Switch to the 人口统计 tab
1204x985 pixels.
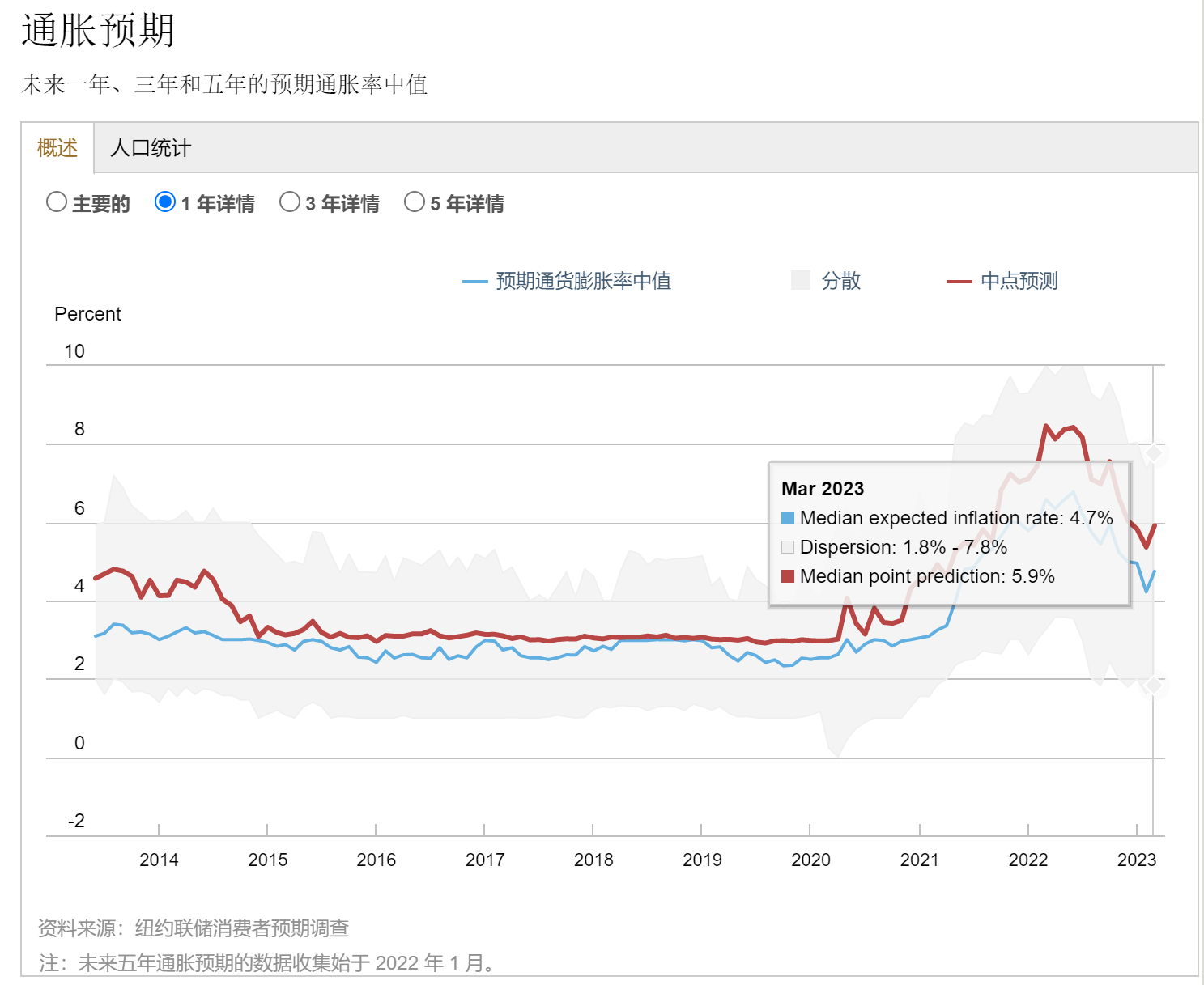click(x=149, y=148)
